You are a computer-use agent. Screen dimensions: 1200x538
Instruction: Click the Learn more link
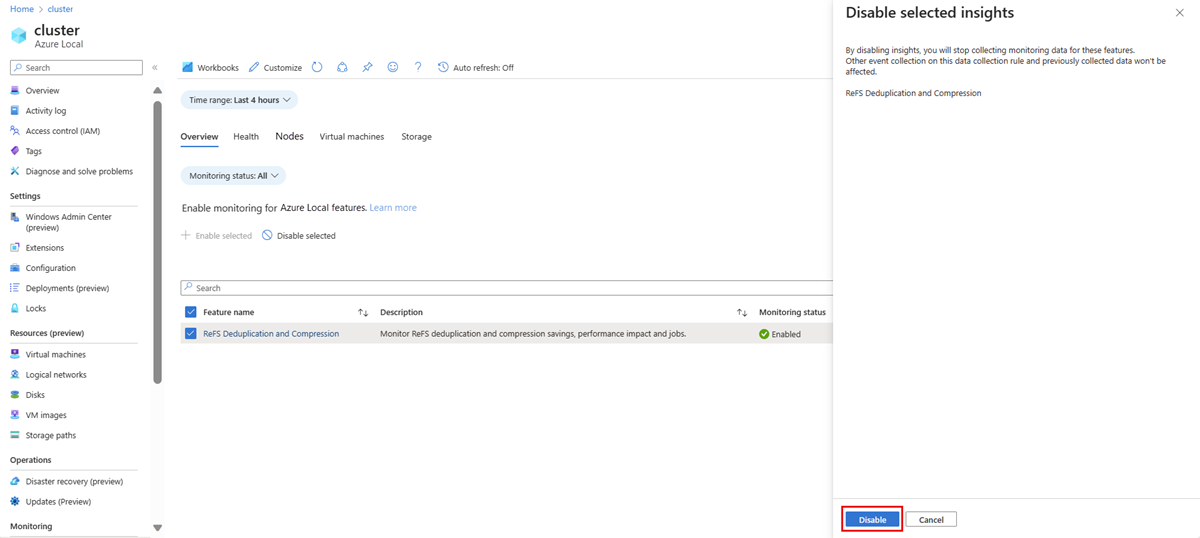pos(393,208)
